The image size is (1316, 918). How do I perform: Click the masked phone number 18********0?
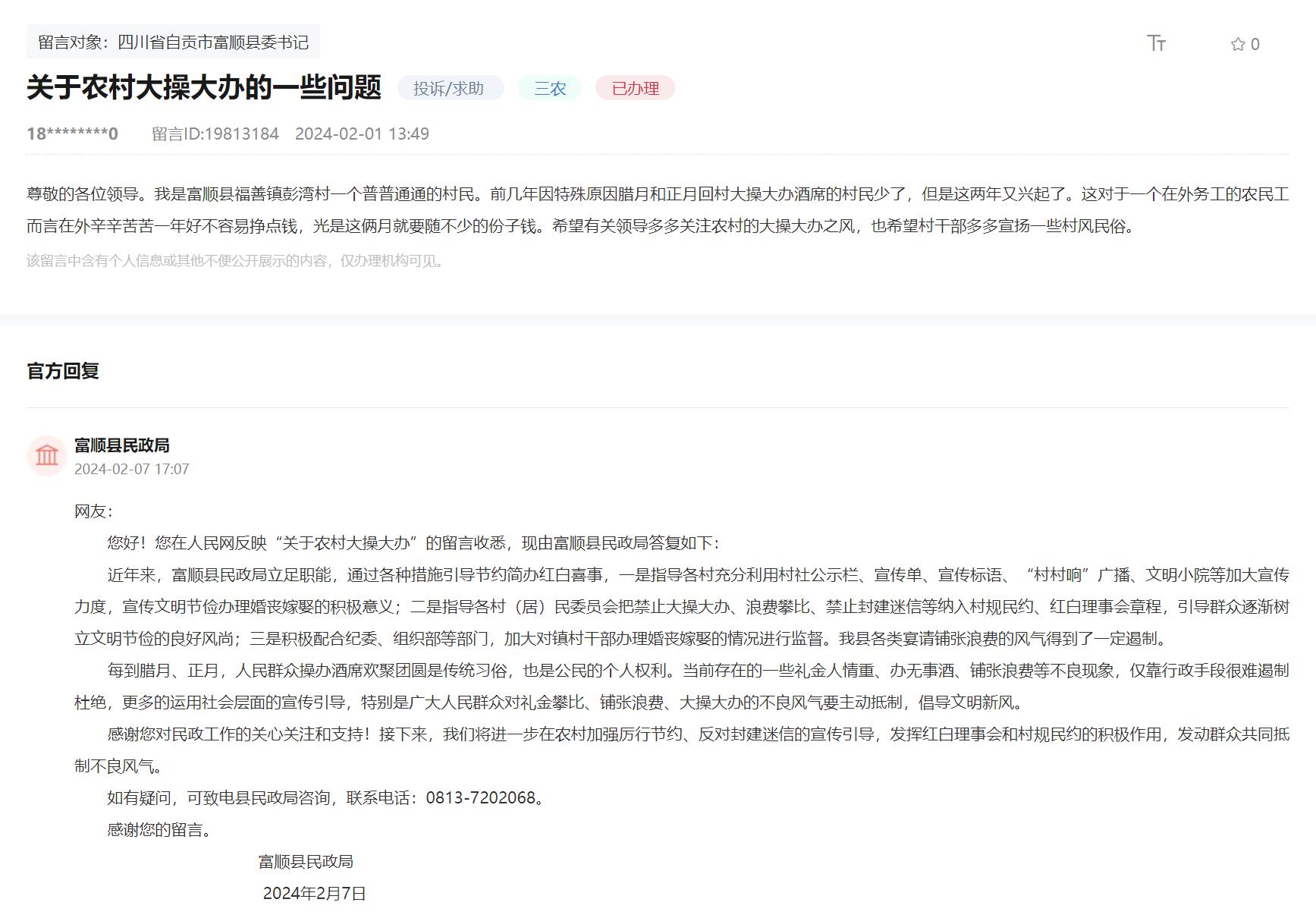72,134
